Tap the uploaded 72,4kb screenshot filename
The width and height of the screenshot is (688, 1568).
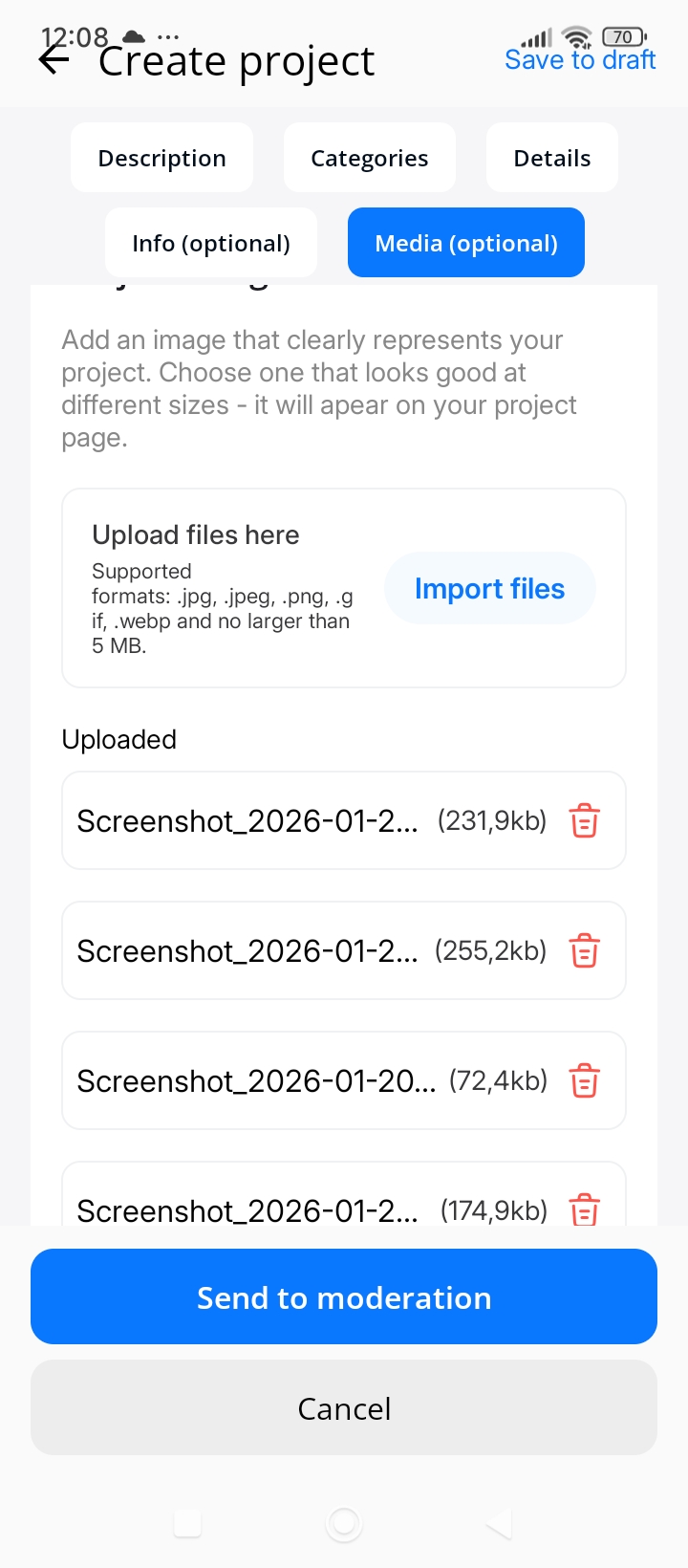[256, 1081]
